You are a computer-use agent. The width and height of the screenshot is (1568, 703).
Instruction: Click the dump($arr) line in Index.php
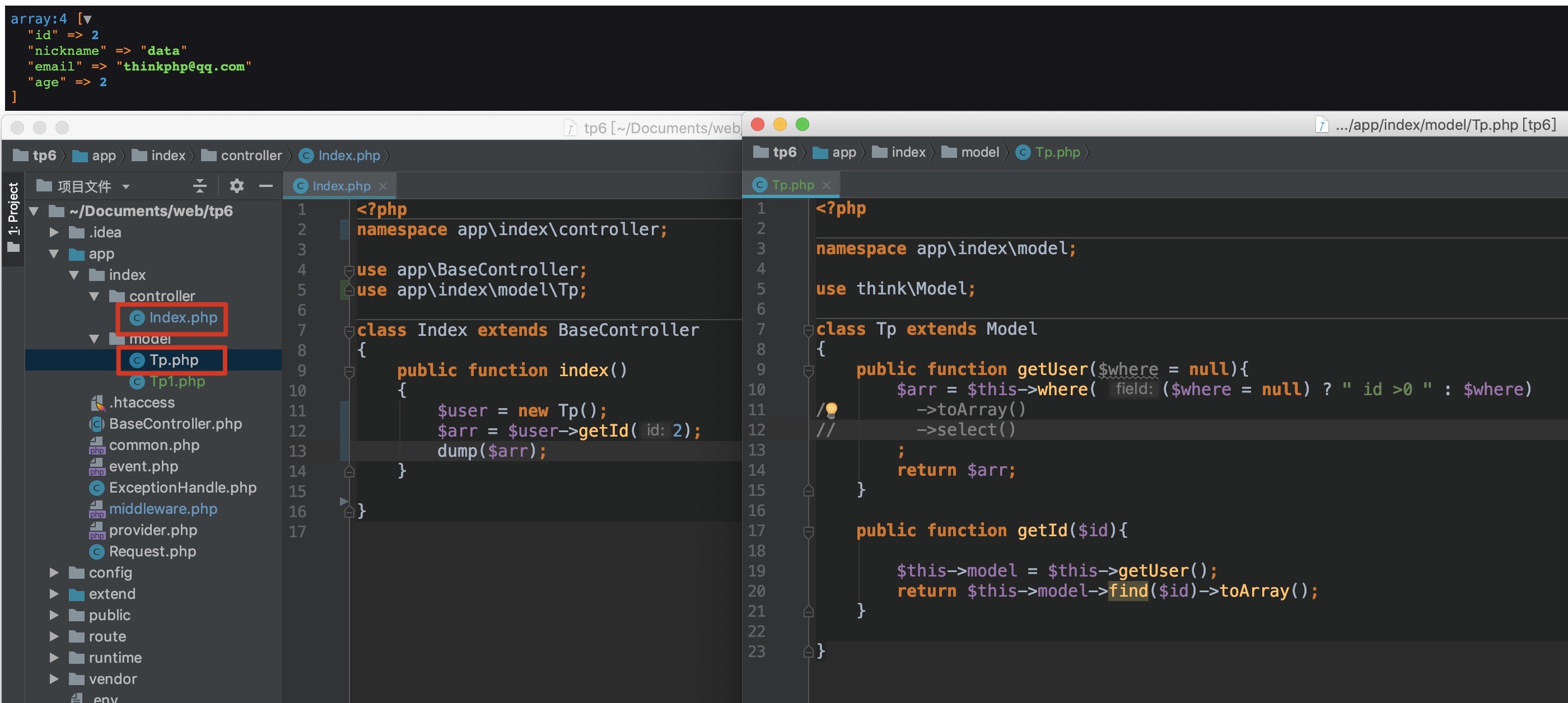[492, 451]
